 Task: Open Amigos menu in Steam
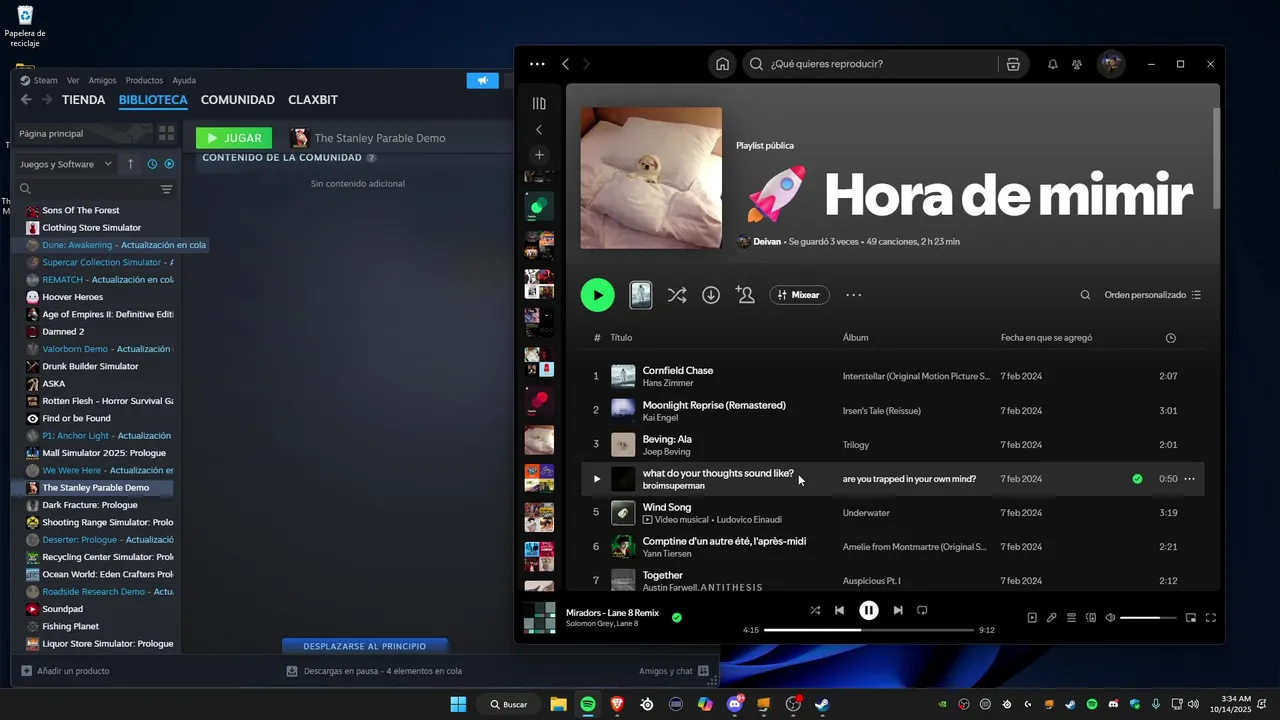point(102,80)
